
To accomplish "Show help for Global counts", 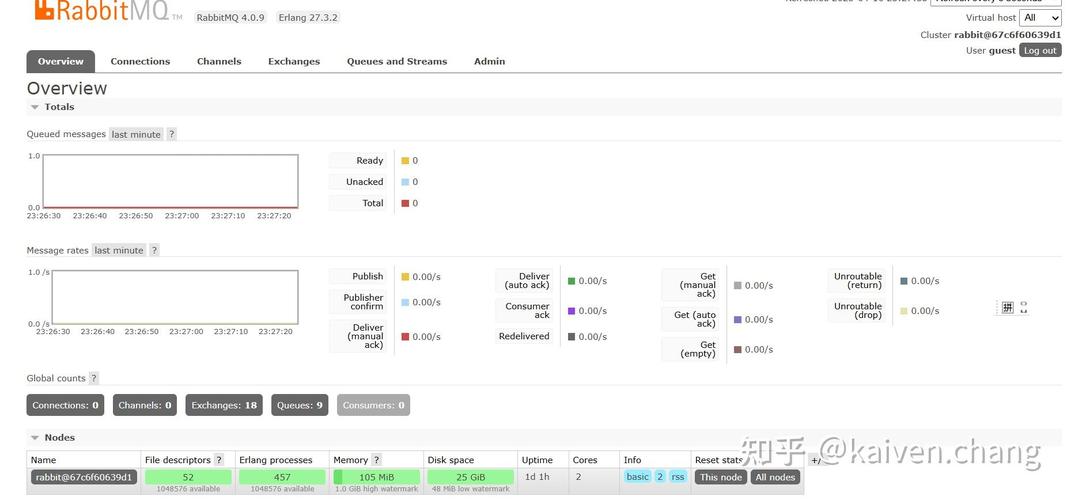I will pos(94,378).
